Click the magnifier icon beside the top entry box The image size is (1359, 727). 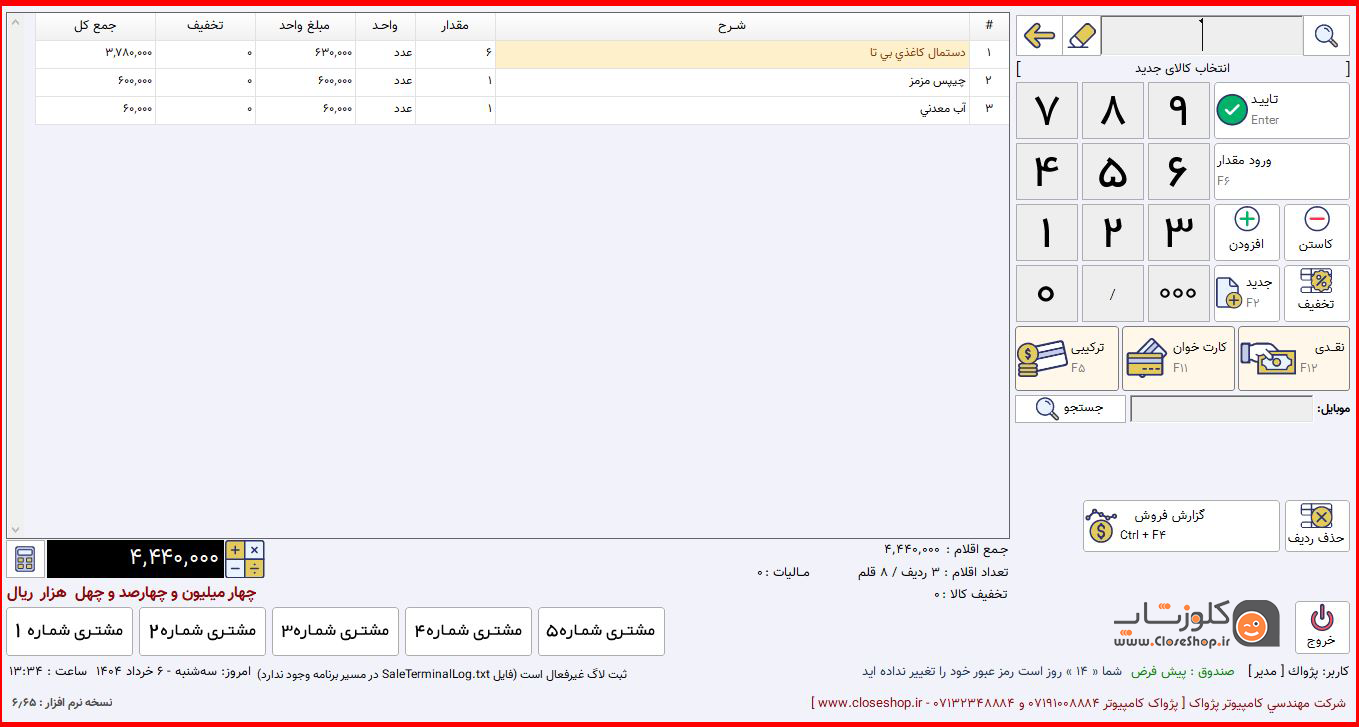pyautogui.click(x=1326, y=36)
